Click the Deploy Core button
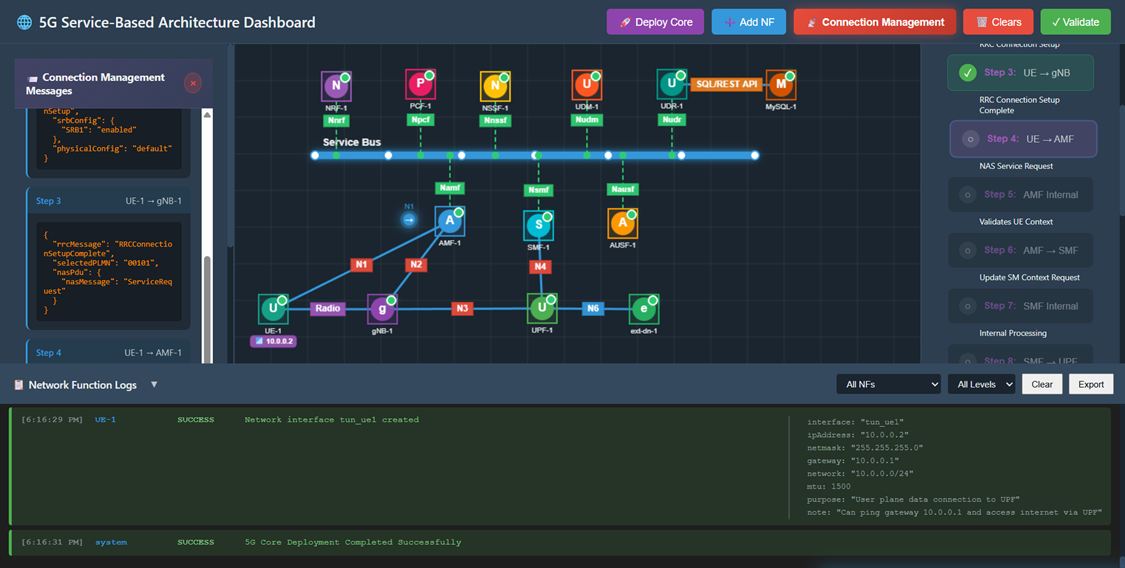The width and height of the screenshot is (1125, 568). click(x=655, y=22)
